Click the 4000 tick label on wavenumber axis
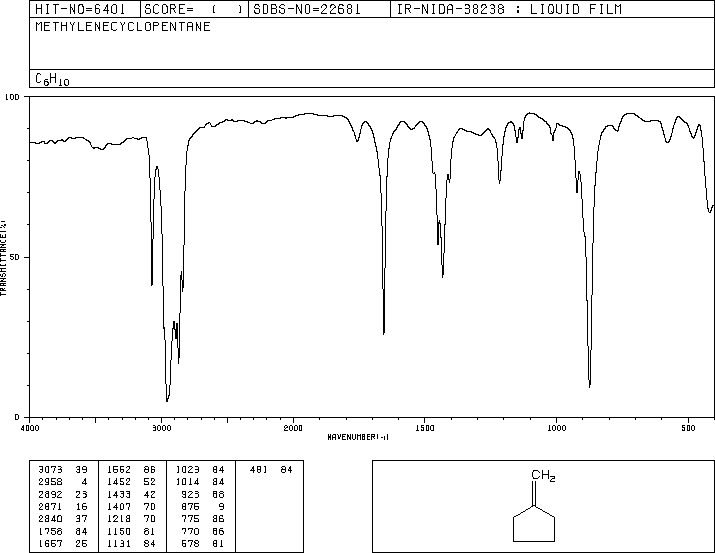The image size is (715, 553). [30, 428]
